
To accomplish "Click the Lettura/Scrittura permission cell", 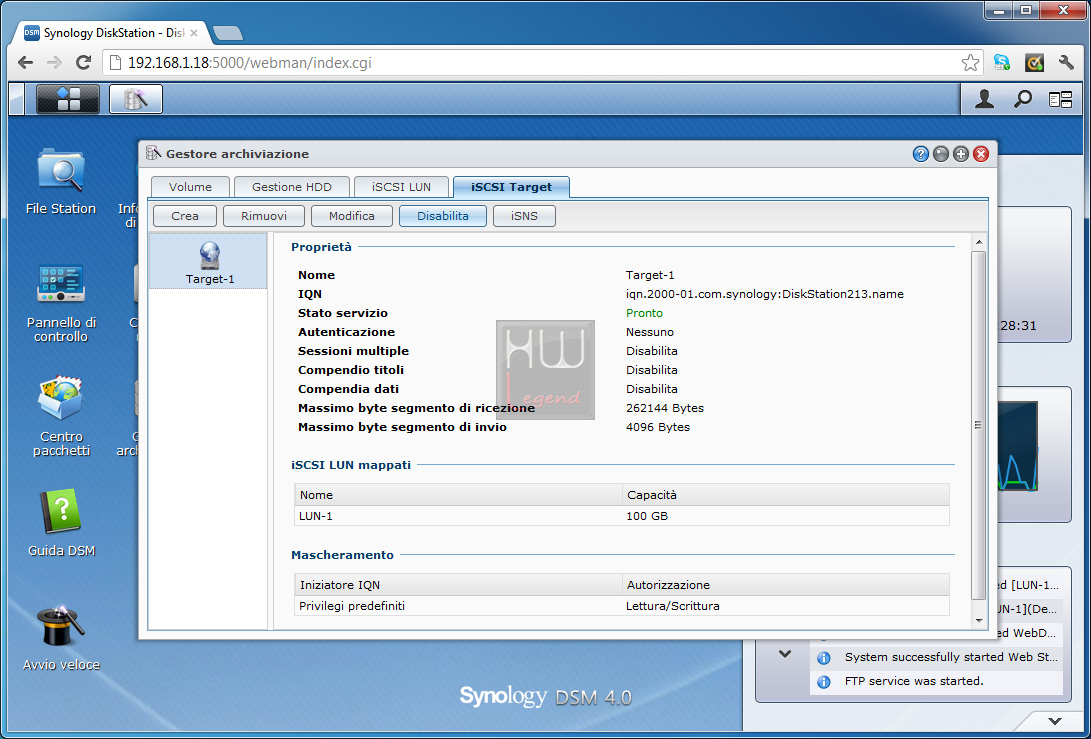I will [673, 605].
